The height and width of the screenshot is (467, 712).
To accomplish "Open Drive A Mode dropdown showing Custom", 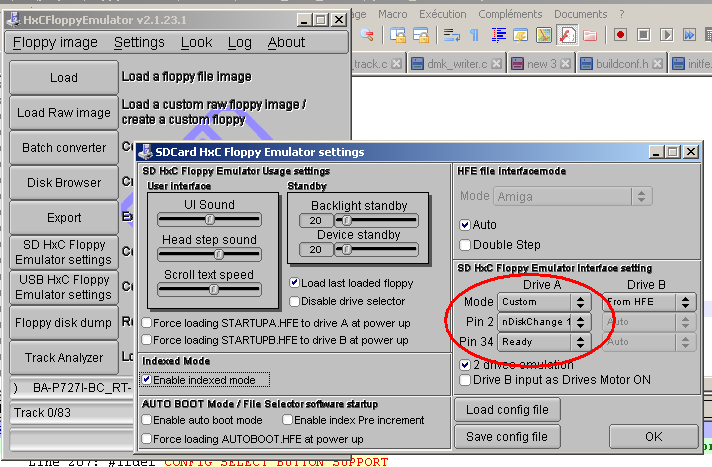I will tap(544, 302).
